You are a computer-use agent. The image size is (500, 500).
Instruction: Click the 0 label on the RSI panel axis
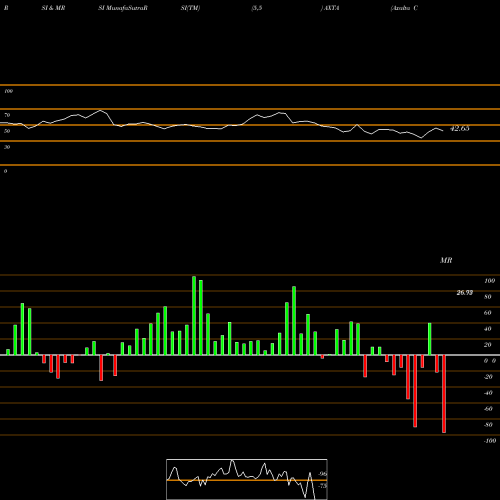tap(5, 171)
